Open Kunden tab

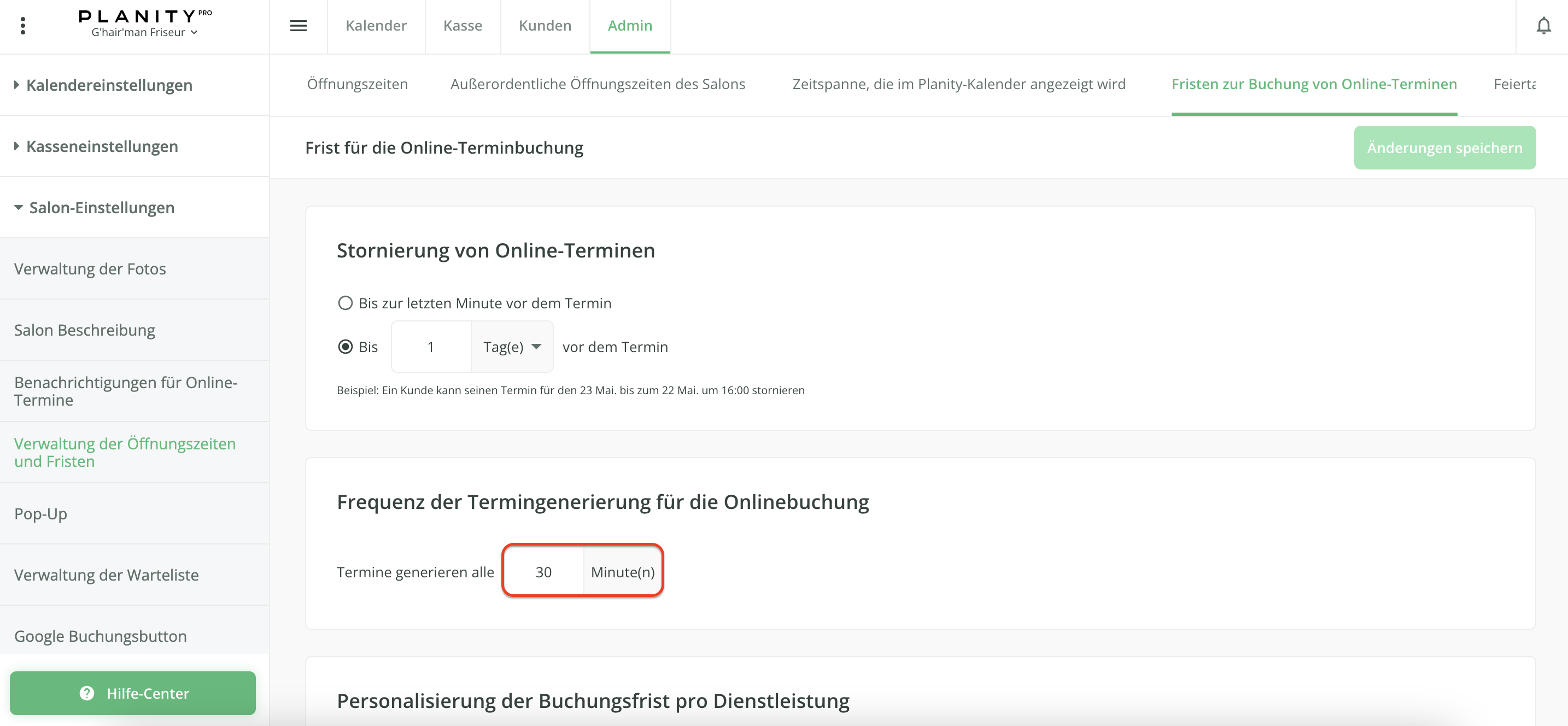pyautogui.click(x=545, y=26)
